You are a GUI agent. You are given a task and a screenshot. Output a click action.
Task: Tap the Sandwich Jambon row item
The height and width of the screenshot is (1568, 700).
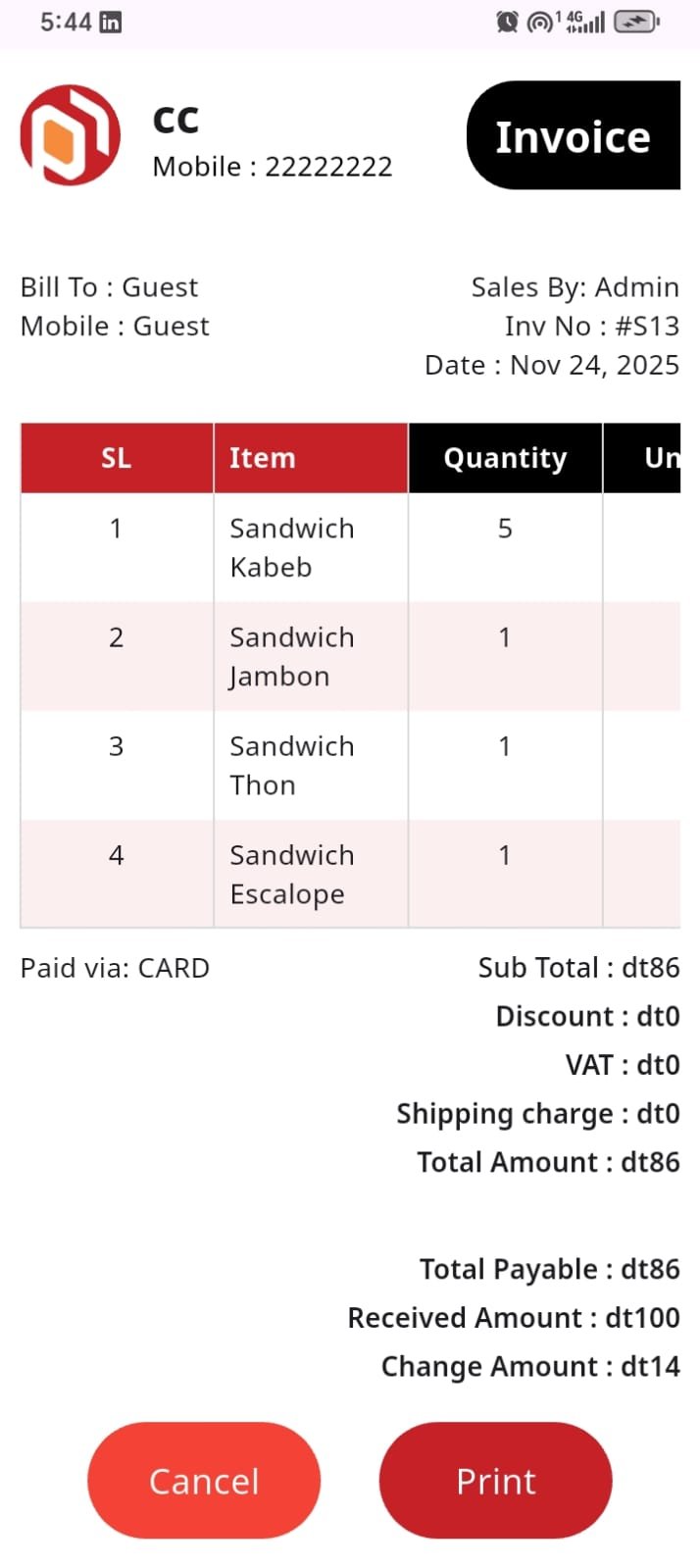[291, 656]
